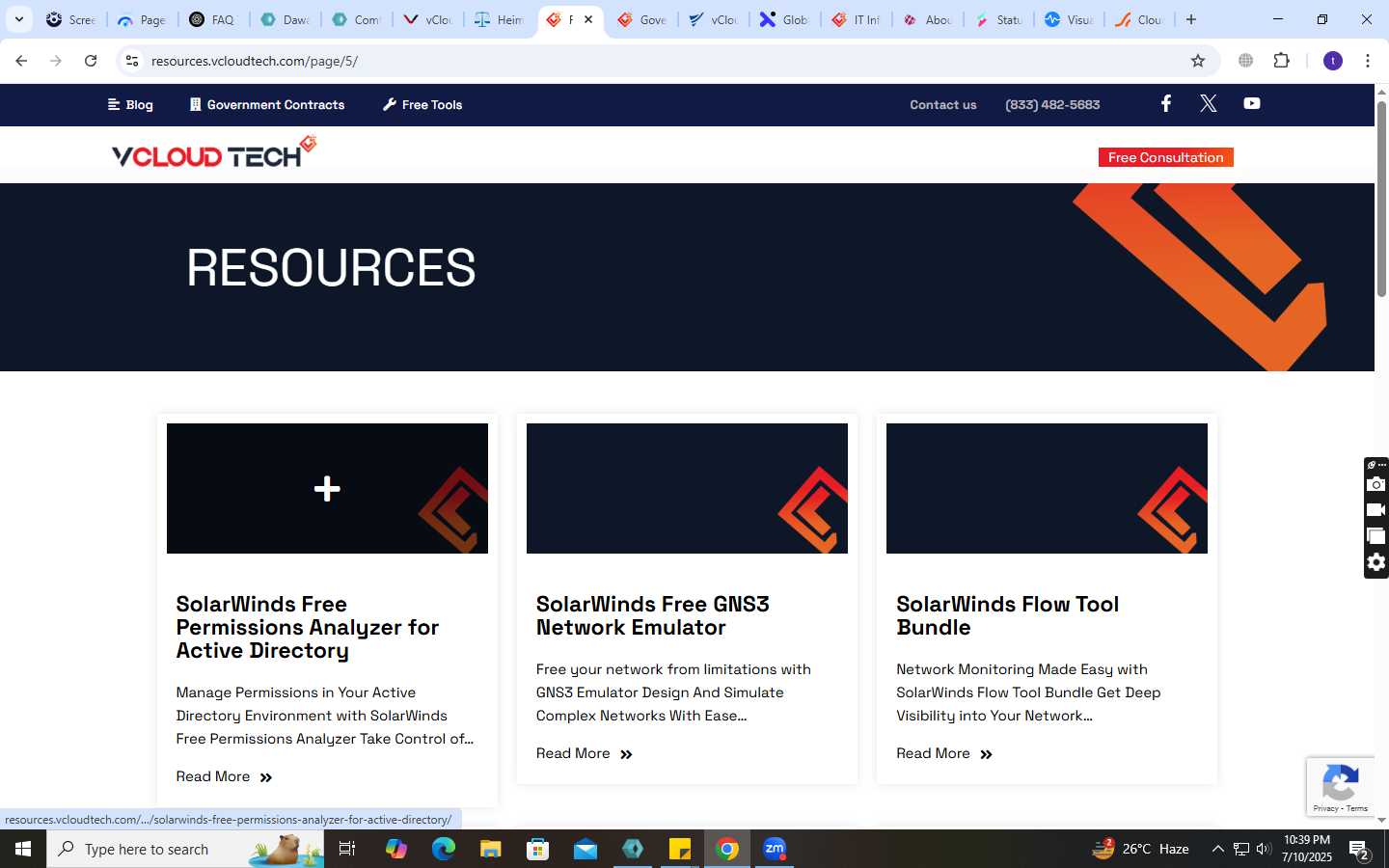This screenshot has height=868, width=1389.
Task: Open the vCloud Tech Facebook page icon
Action: point(1165,103)
